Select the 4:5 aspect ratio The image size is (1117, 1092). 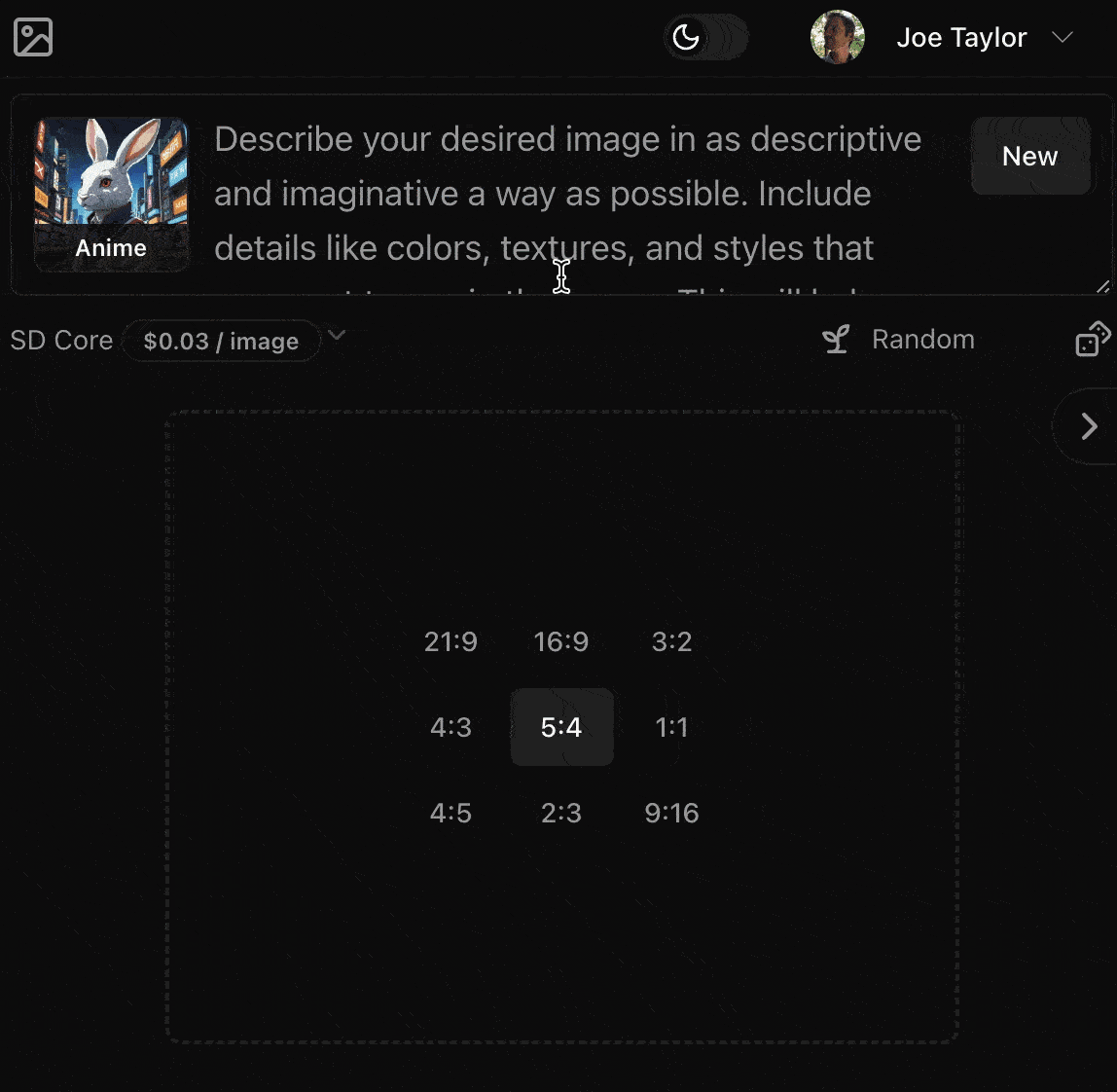point(450,813)
